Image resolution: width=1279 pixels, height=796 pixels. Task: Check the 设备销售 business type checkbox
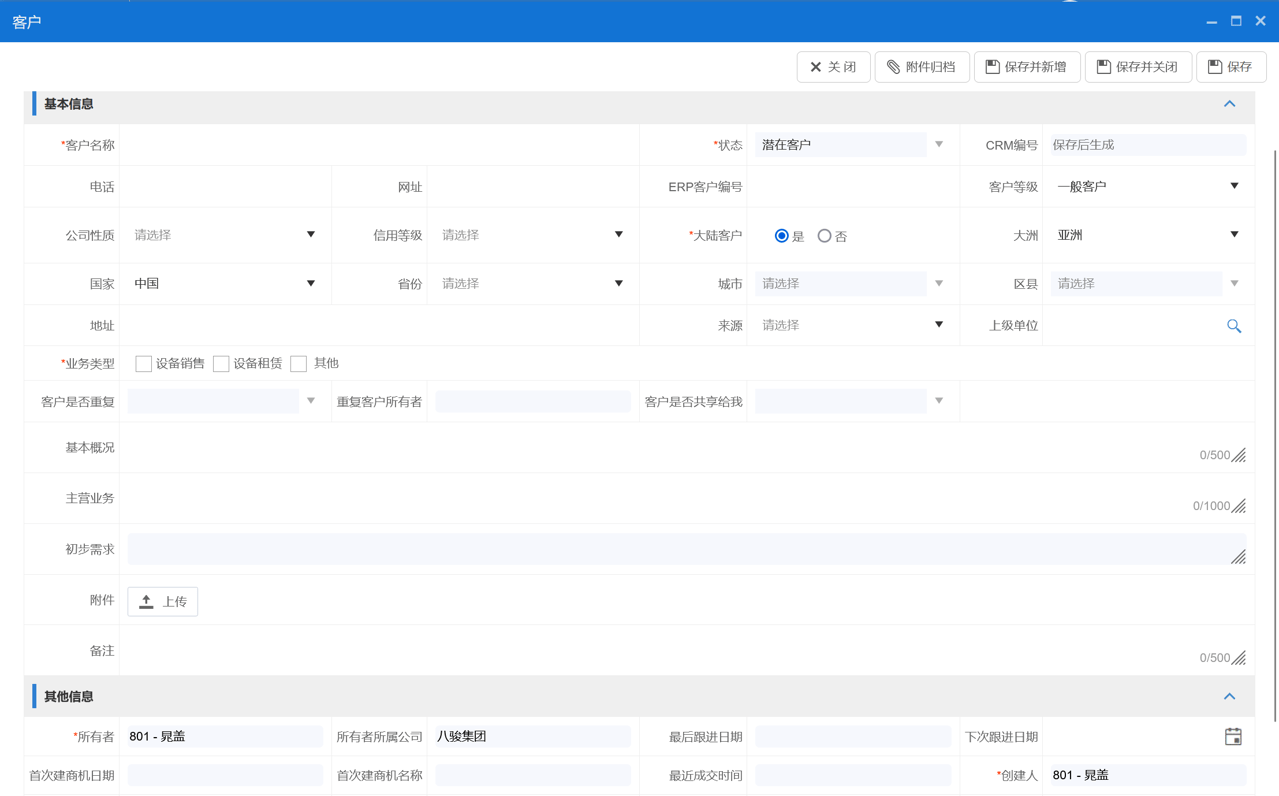(x=144, y=364)
